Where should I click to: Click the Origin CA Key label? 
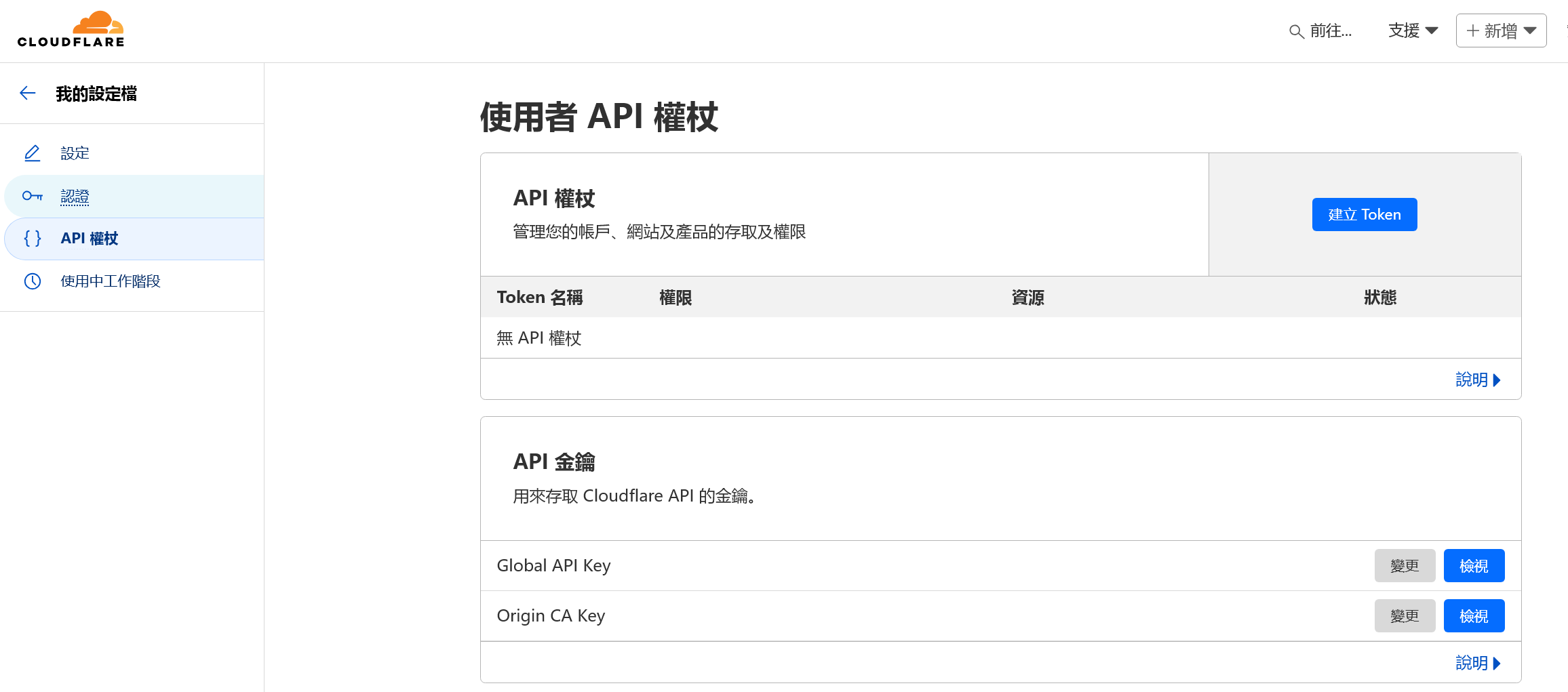click(551, 616)
